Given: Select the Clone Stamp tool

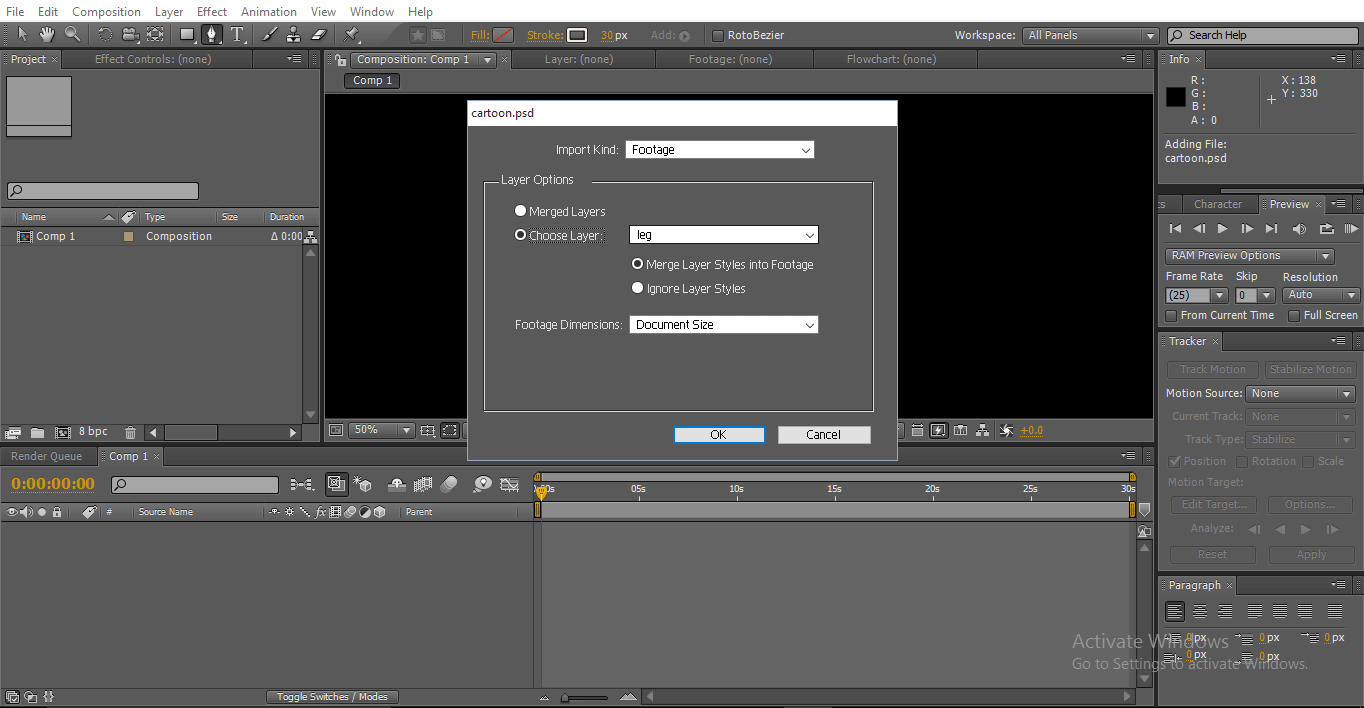Looking at the screenshot, I should click(295, 34).
